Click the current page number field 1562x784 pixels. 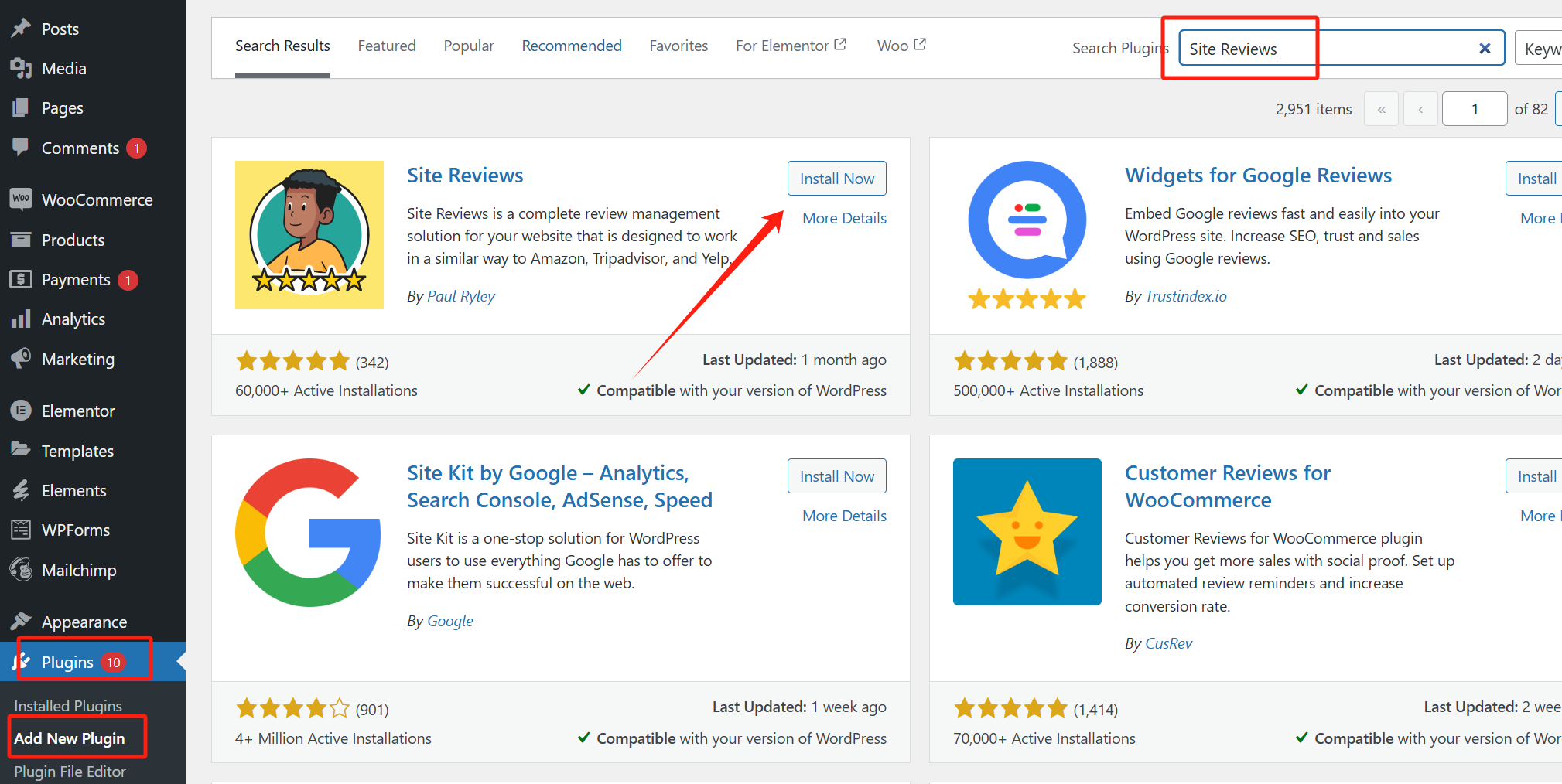click(1475, 109)
